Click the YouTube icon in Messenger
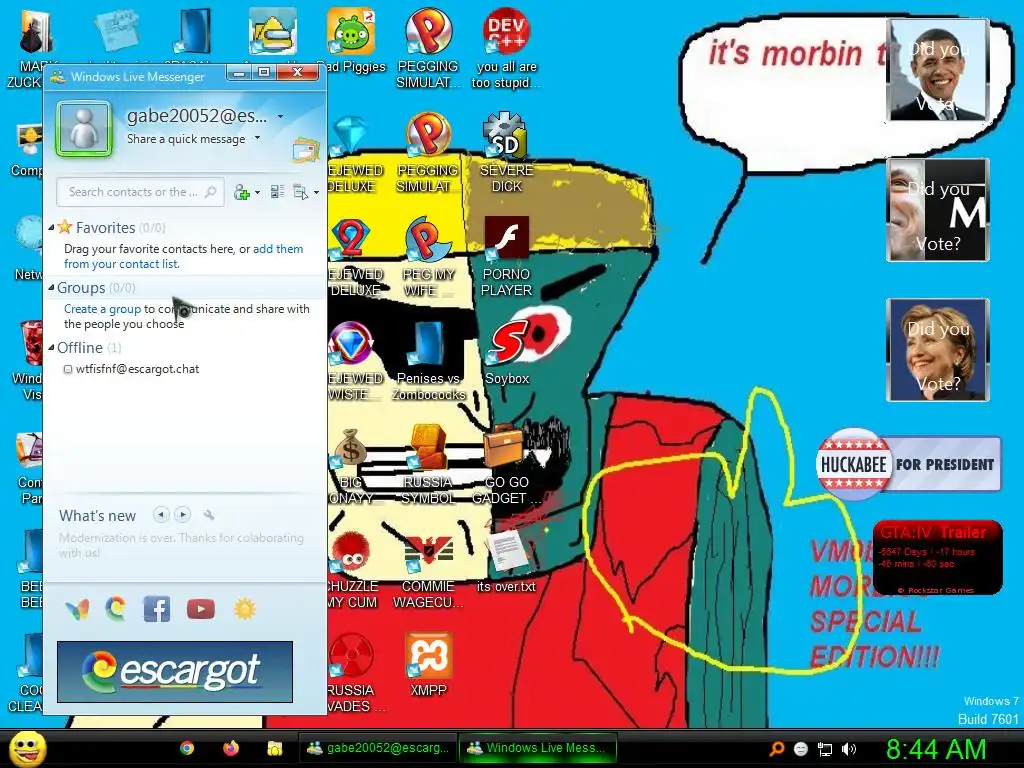This screenshot has width=1024, height=768. coord(200,609)
